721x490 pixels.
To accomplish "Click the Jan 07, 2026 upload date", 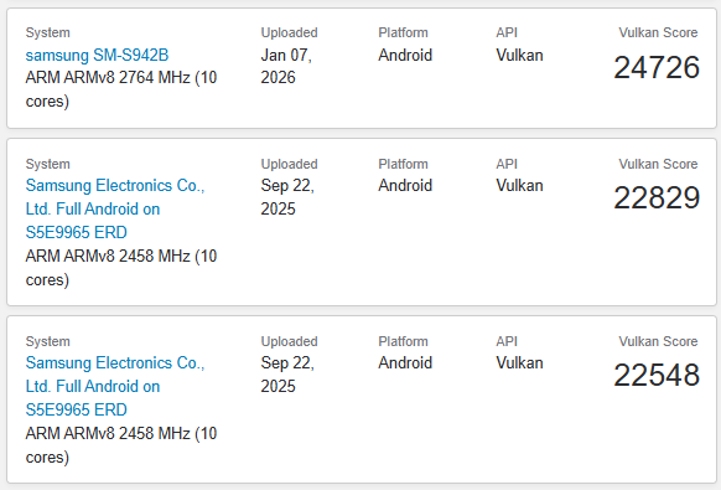I will [x=286, y=66].
